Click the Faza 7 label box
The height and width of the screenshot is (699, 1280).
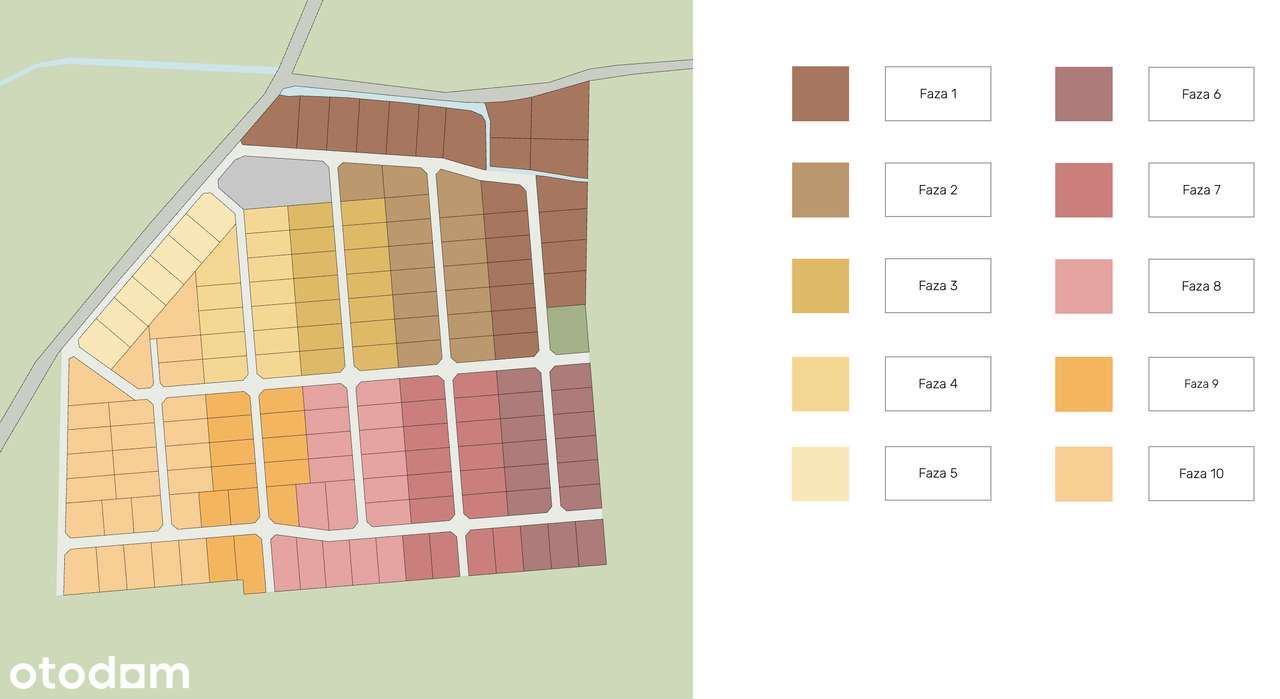[1200, 190]
